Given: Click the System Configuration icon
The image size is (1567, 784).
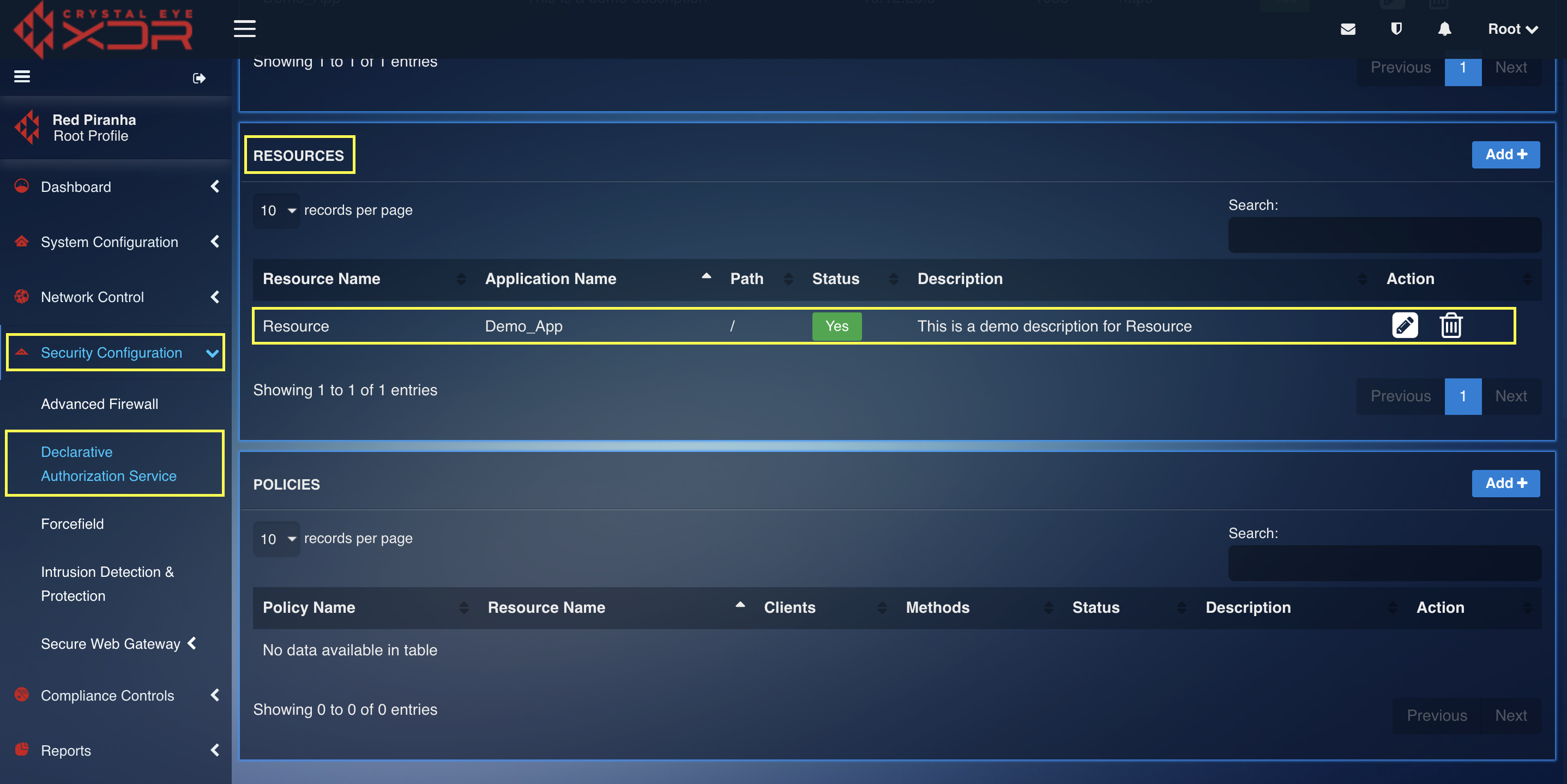Looking at the screenshot, I should pos(22,242).
